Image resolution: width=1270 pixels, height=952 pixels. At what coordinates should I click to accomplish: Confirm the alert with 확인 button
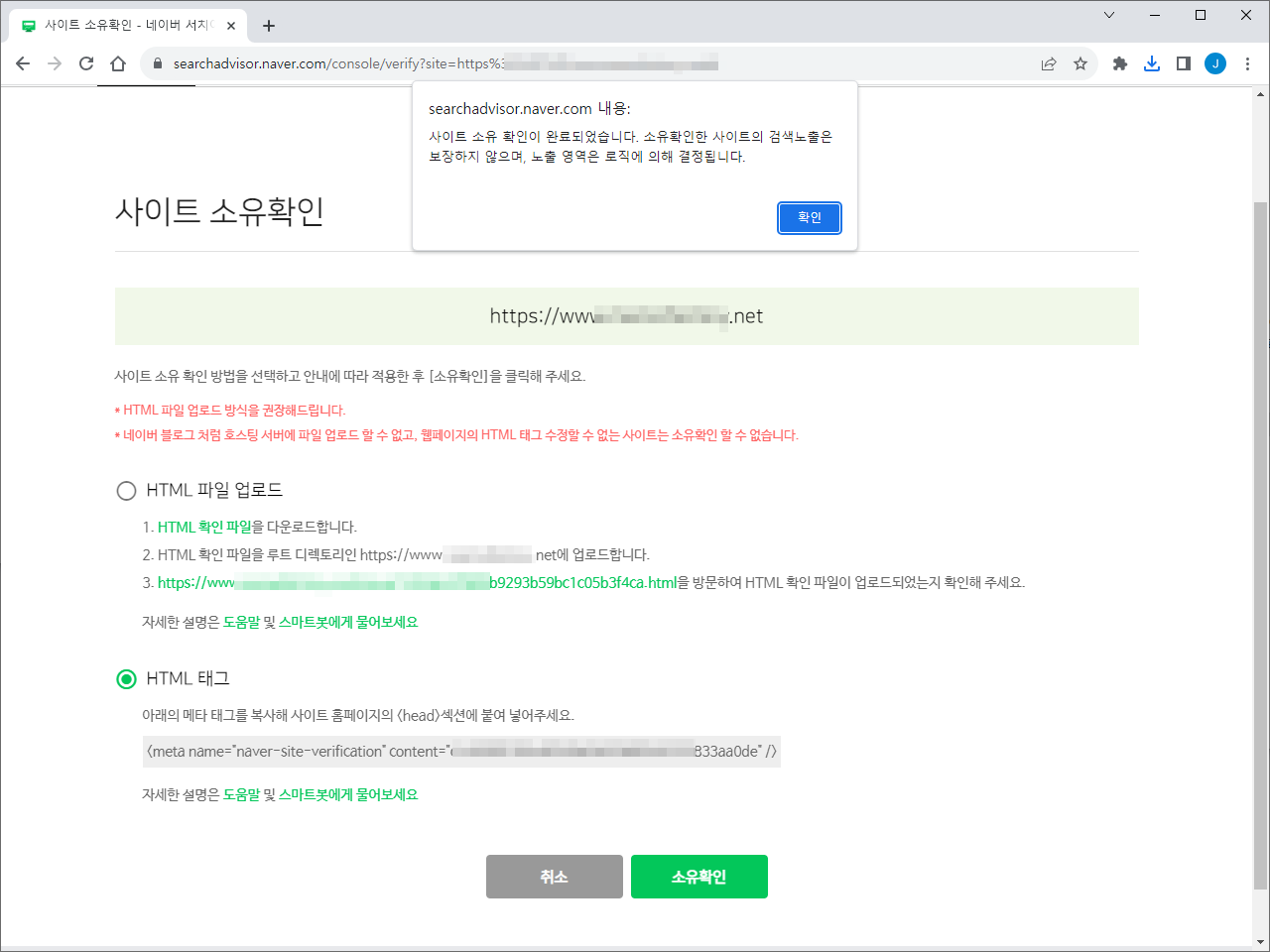pos(810,218)
